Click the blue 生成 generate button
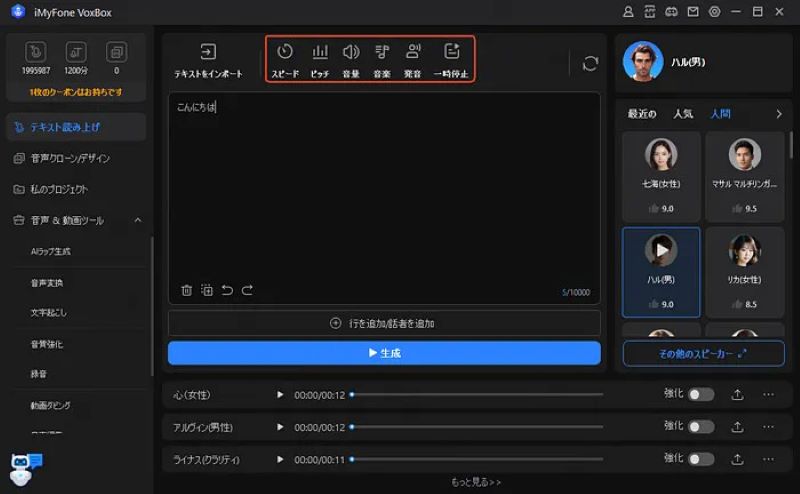The height and width of the screenshot is (494, 800). 384,353
